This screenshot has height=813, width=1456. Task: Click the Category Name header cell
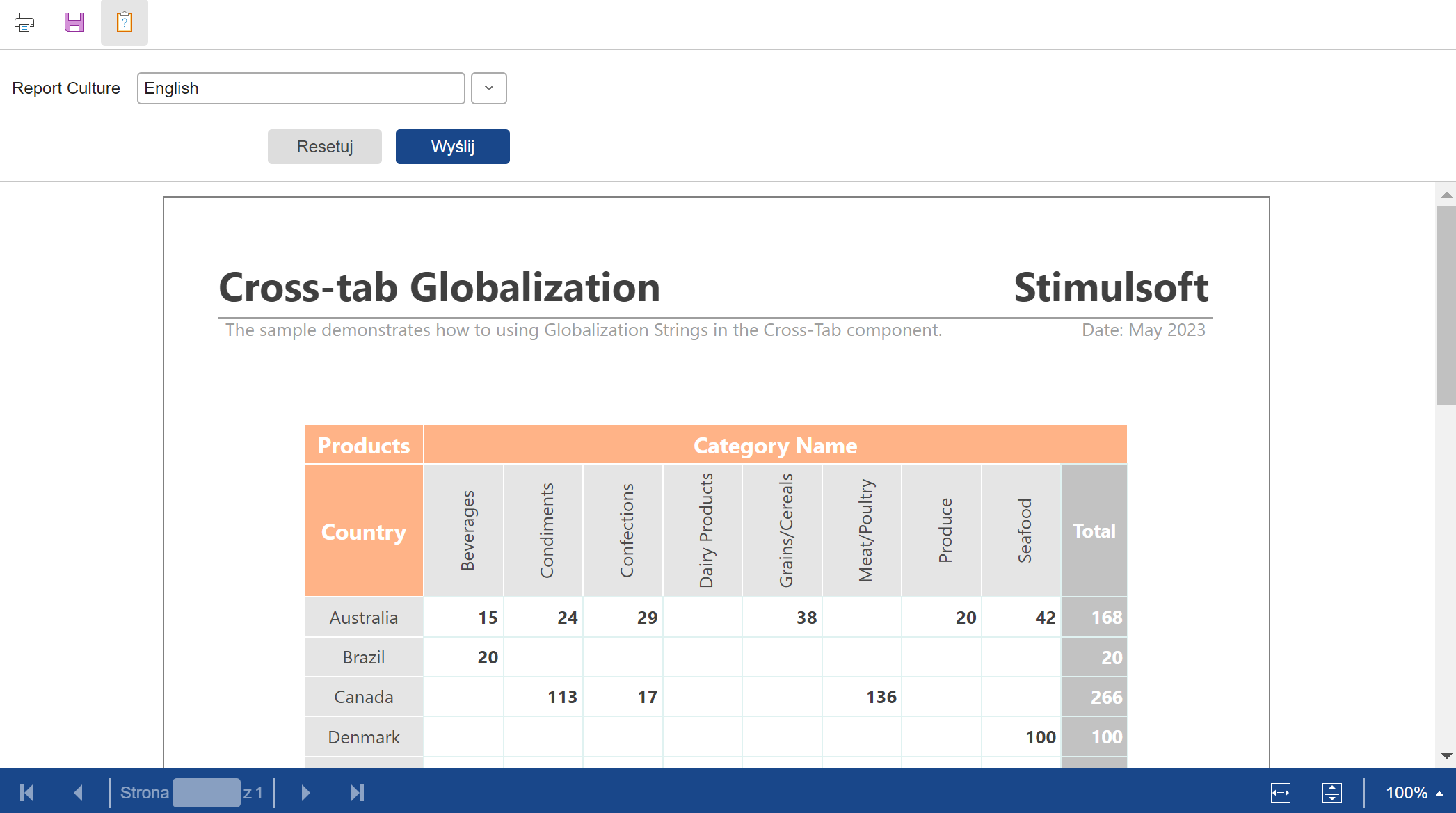(775, 445)
